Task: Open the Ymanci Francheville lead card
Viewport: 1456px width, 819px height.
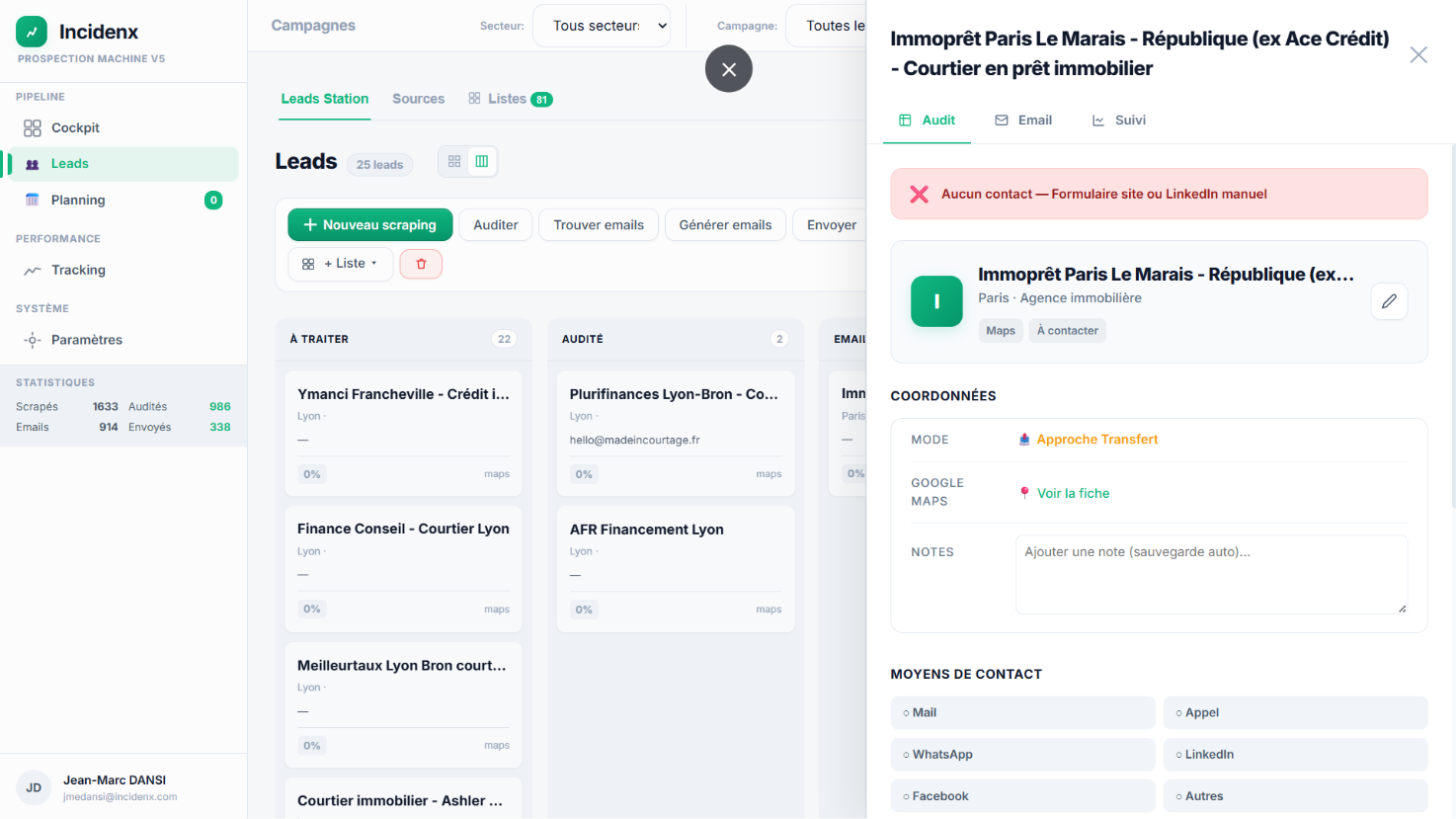Action: (x=403, y=433)
